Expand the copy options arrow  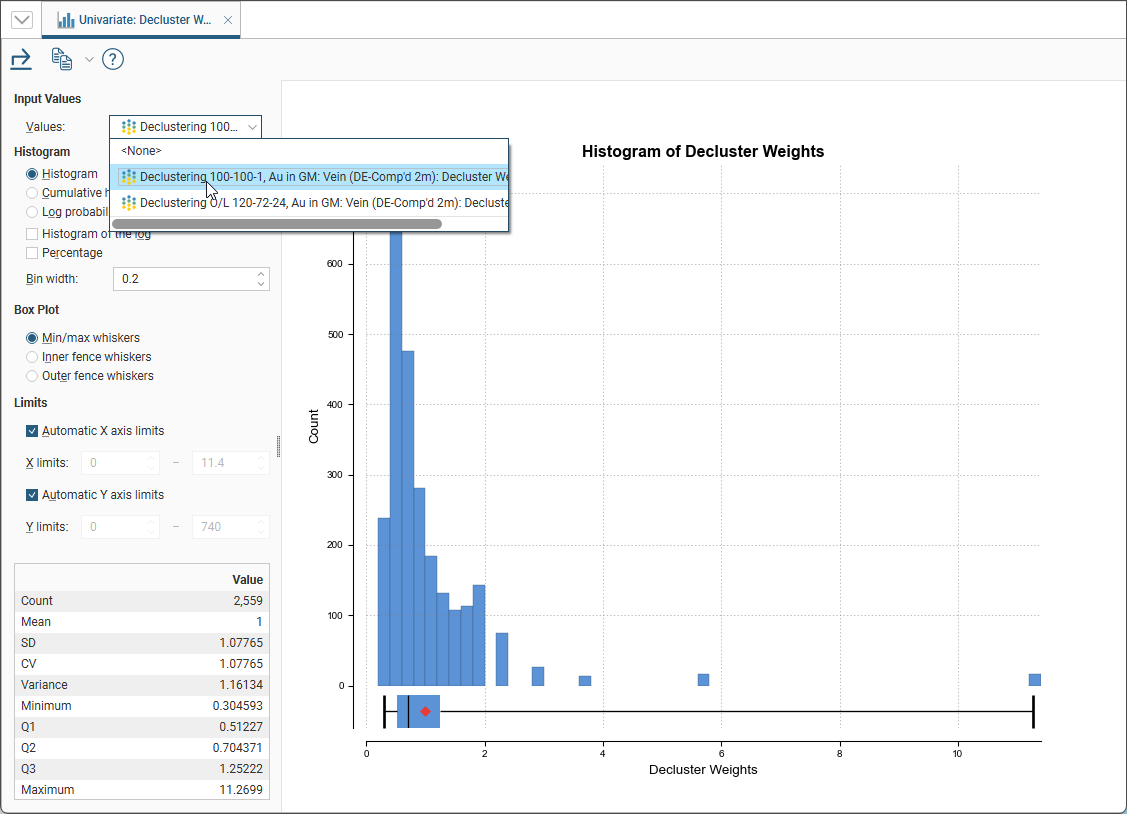89,60
